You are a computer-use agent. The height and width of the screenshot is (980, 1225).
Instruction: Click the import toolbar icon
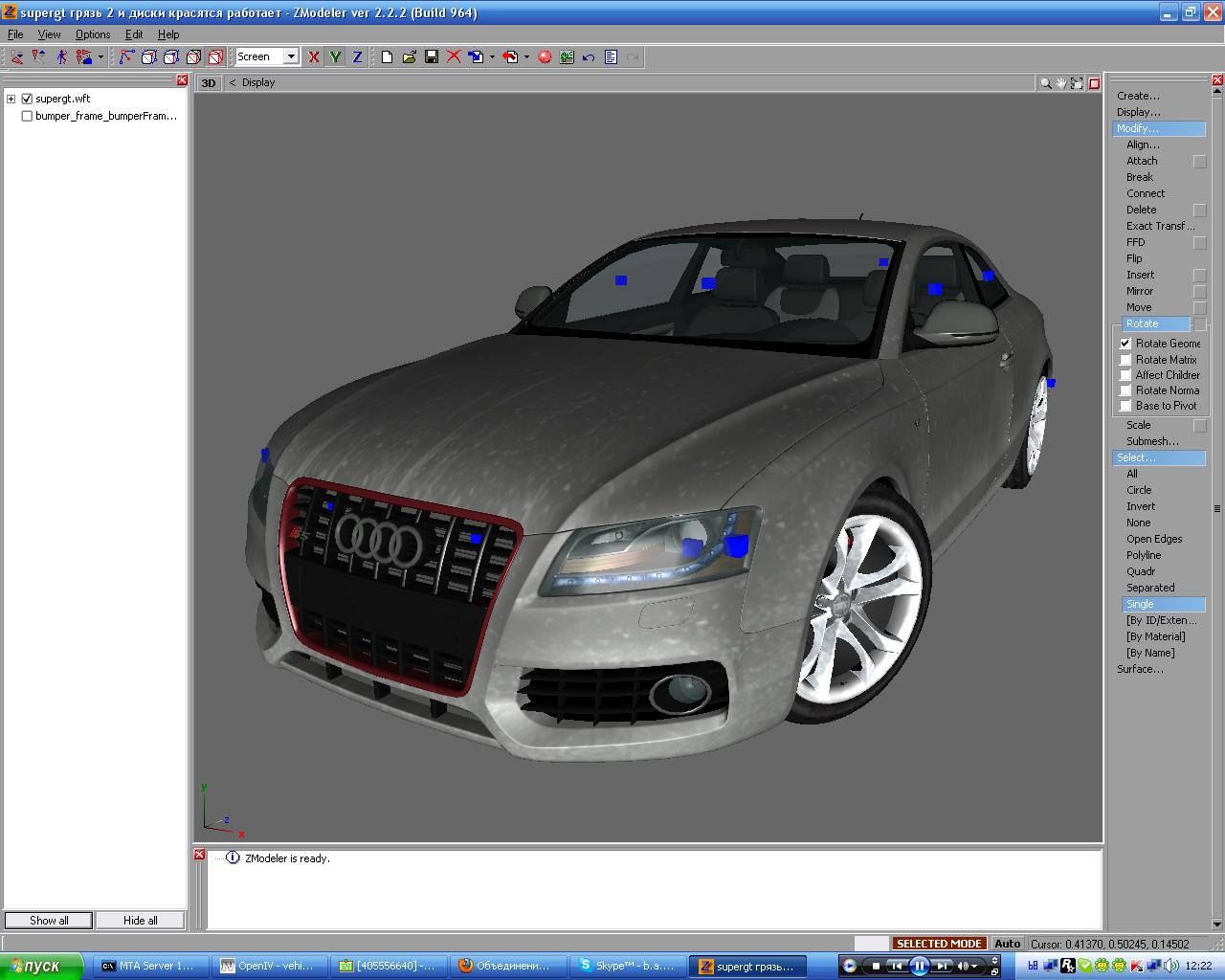click(476, 57)
